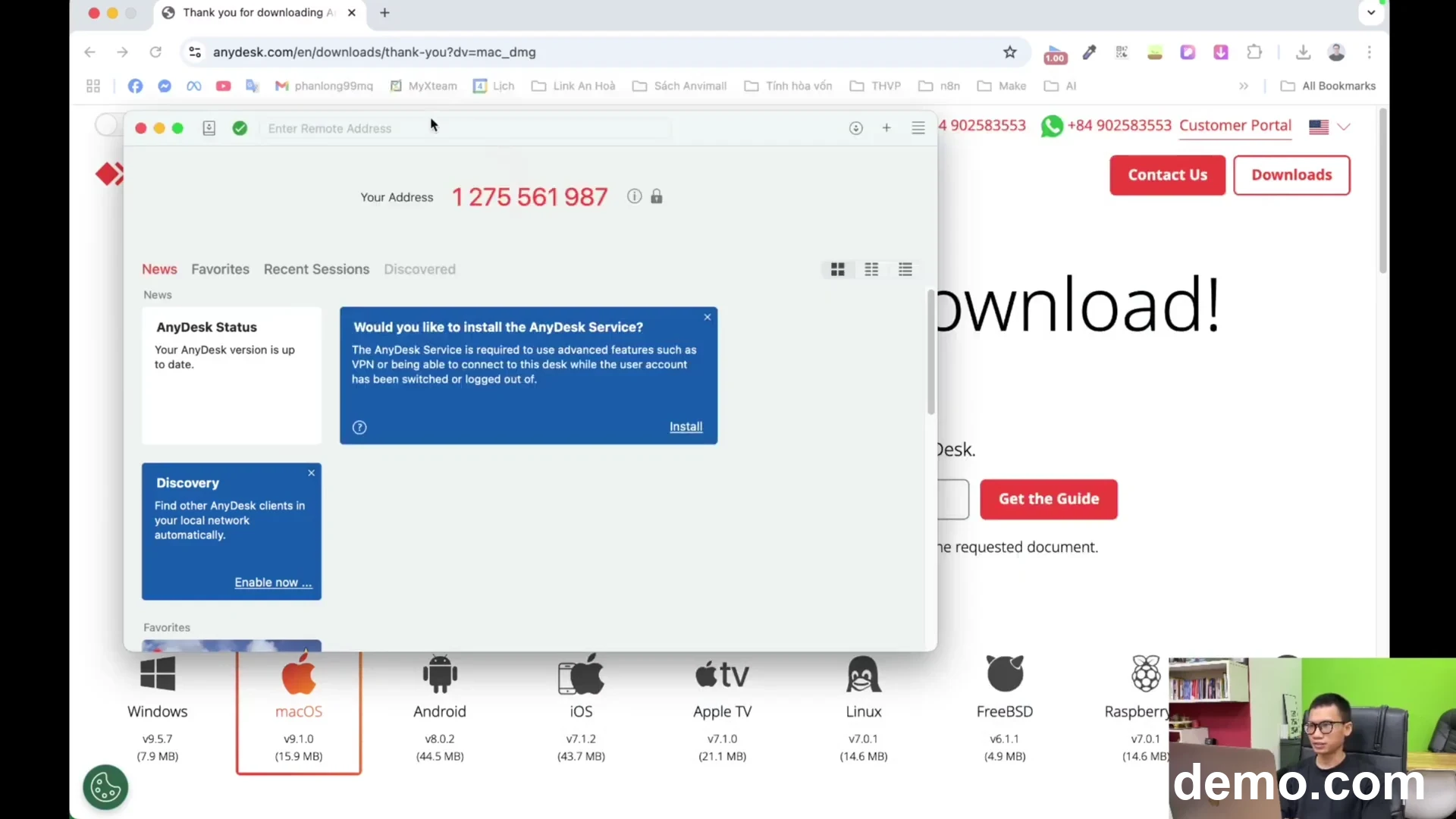Show hidden bookmarks with the overflow chevron

click(x=1244, y=86)
